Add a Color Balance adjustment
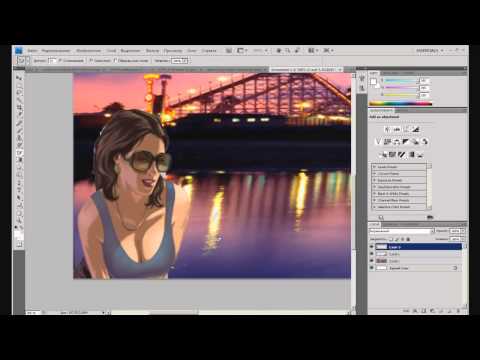Viewport: 480px width, 360px height. click(x=396, y=142)
